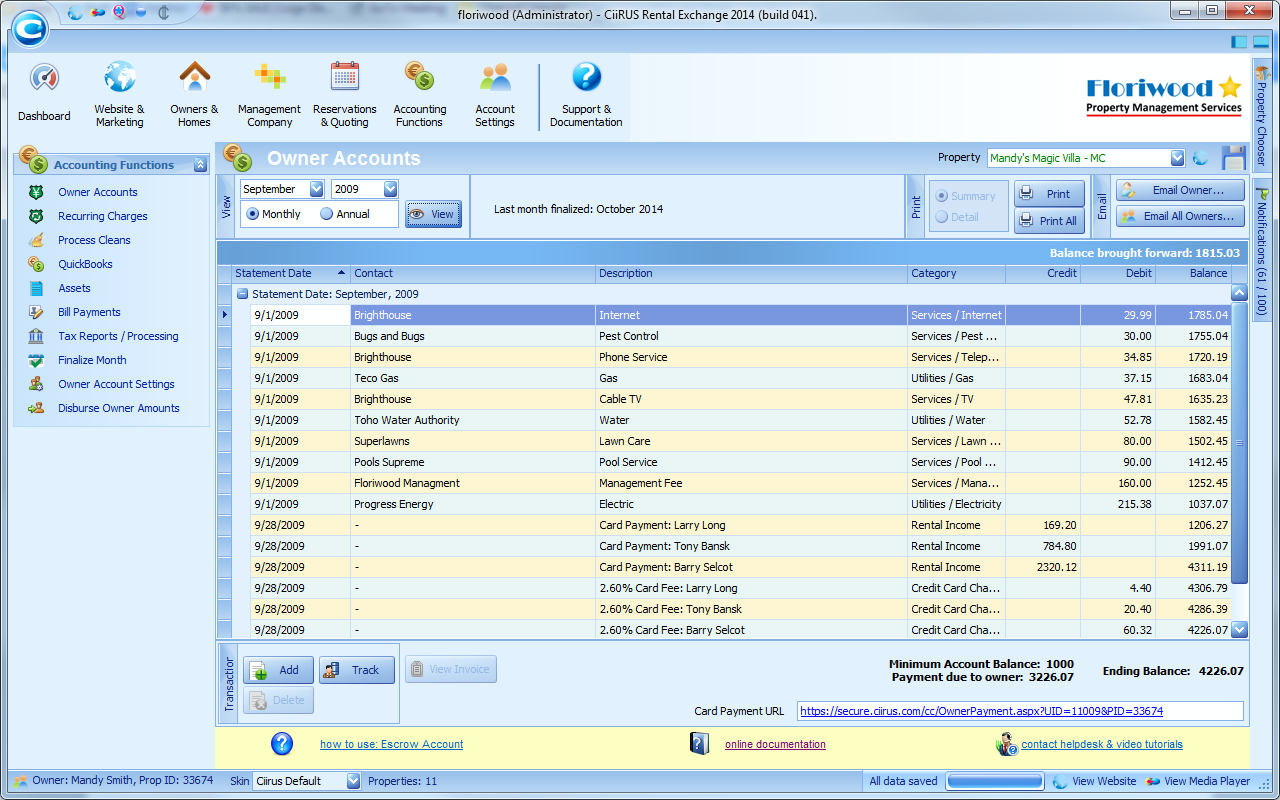Click the Track transaction button
This screenshot has width=1280, height=800.
357,670
